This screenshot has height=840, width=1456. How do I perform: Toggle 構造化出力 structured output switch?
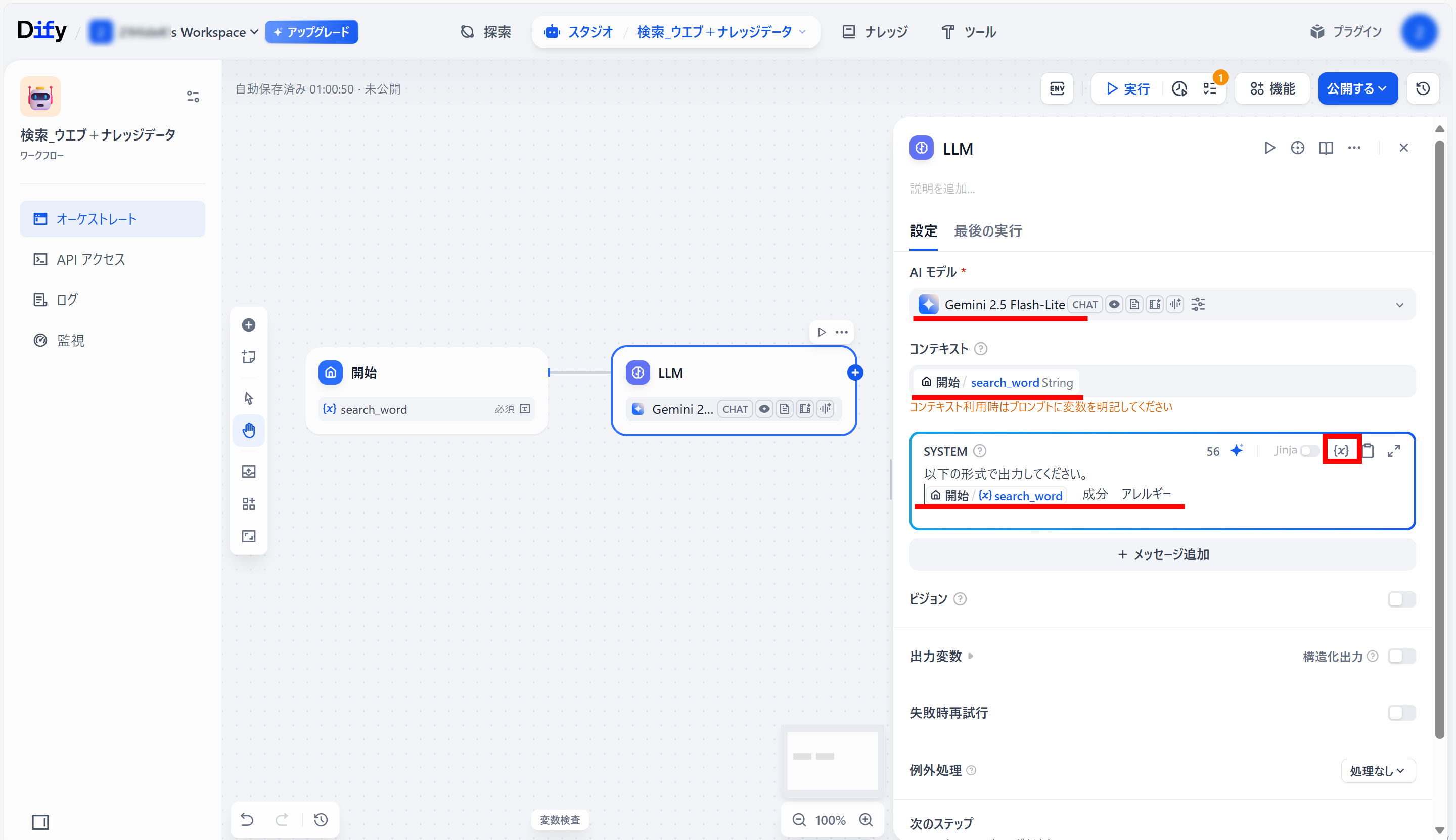(1401, 656)
